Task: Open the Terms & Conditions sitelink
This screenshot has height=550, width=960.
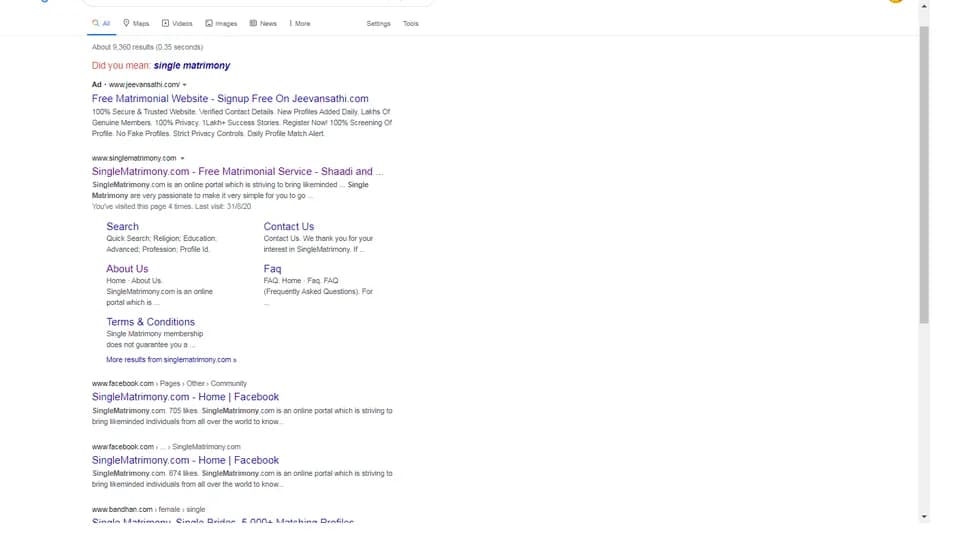Action: [x=150, y=322]
